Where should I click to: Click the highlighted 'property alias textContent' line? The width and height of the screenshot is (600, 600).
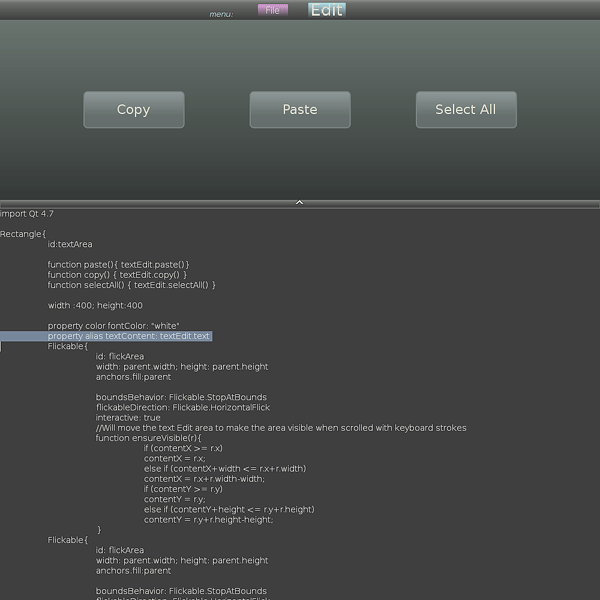[128, 336]
